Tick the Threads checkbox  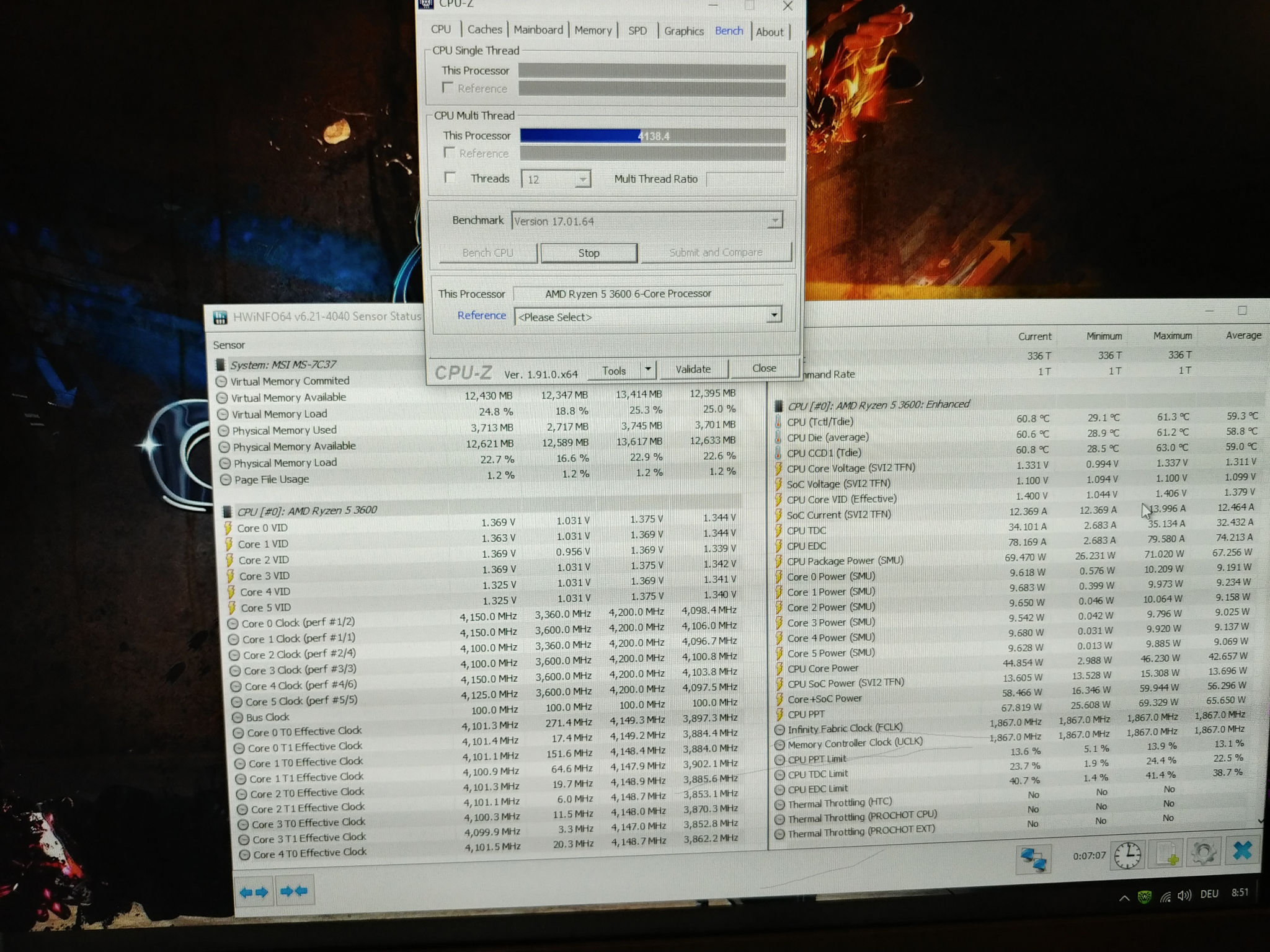tap(451, 178)
